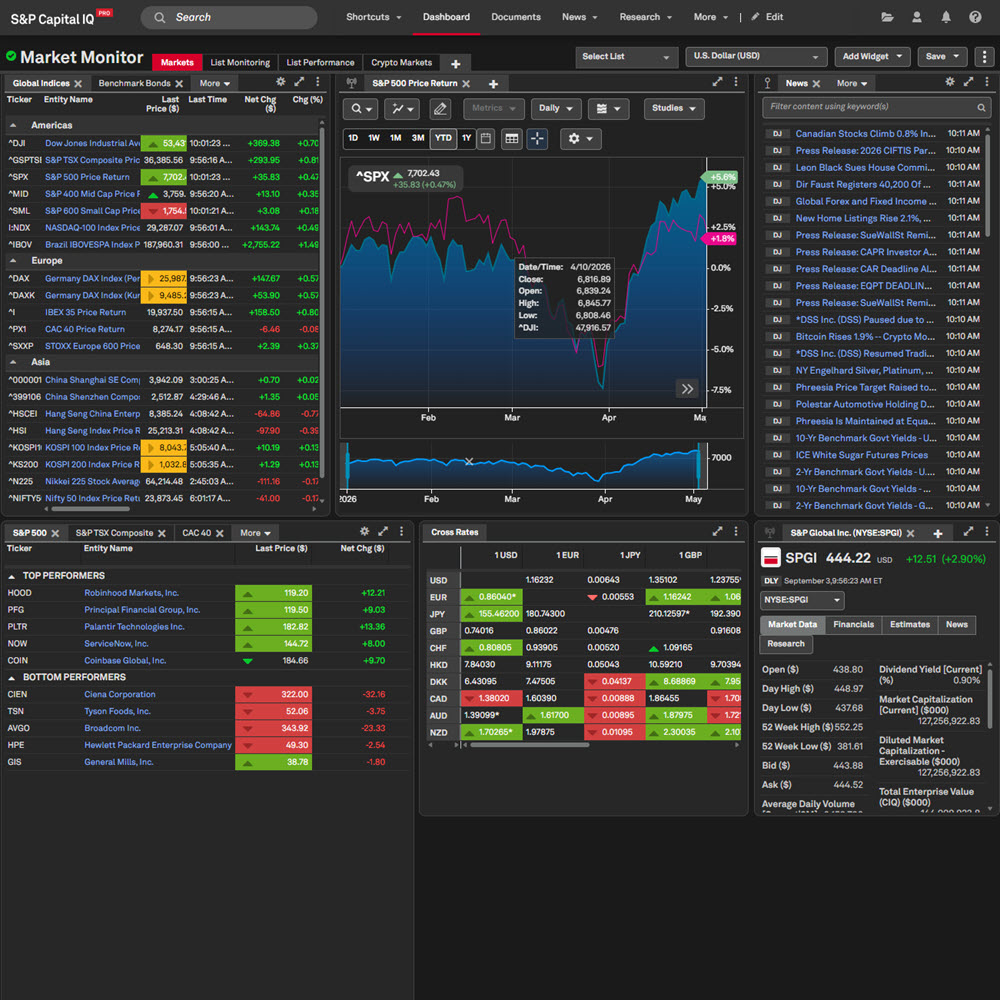The image size is (1000, 1000).
Task: Expand Global Indices widget to full size
Action: (x=299, y=82)
